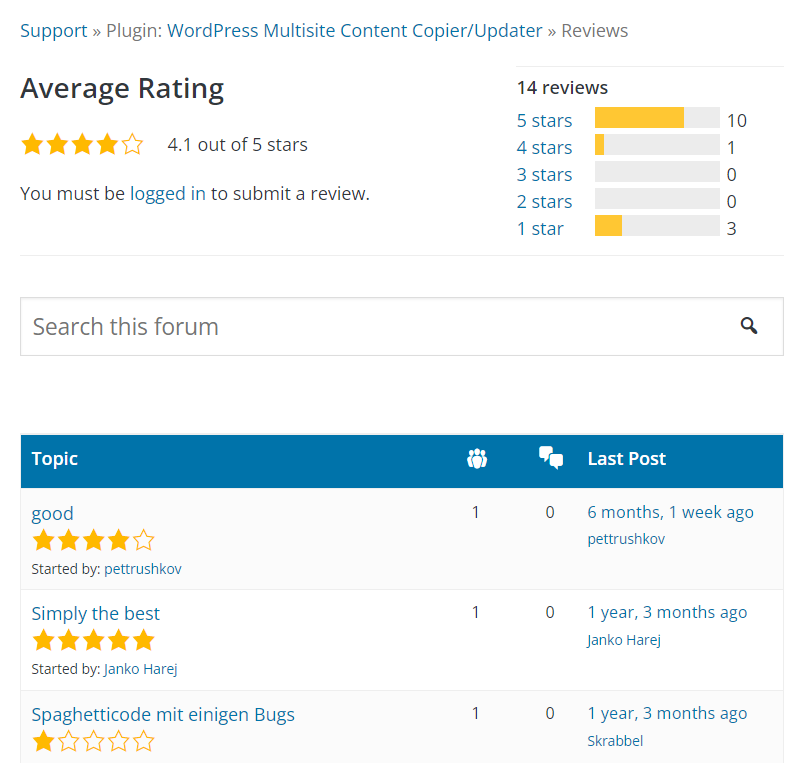Open pettrushkov link in Last Post column

626,539
